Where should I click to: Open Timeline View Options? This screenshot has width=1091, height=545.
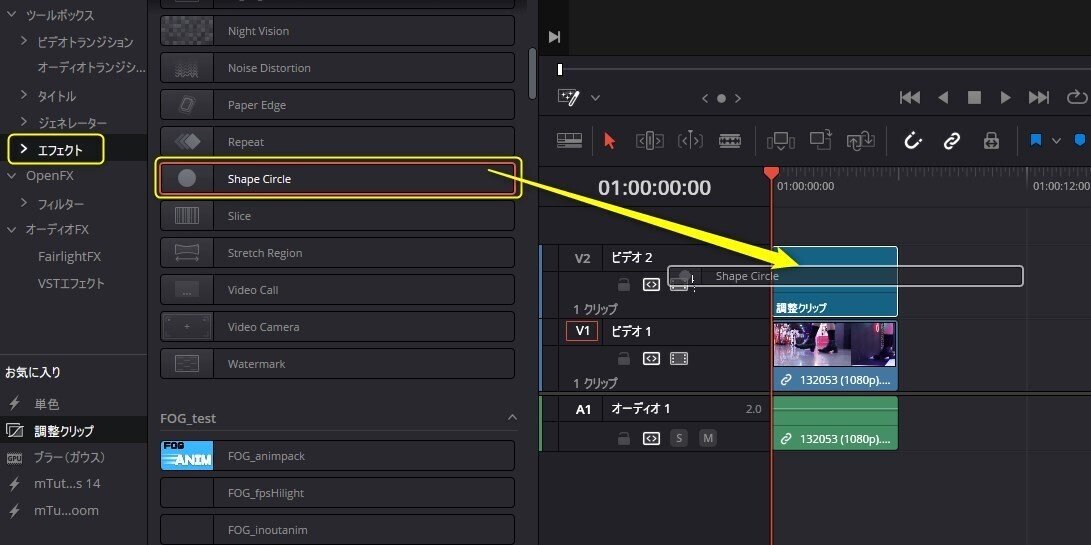569,141
